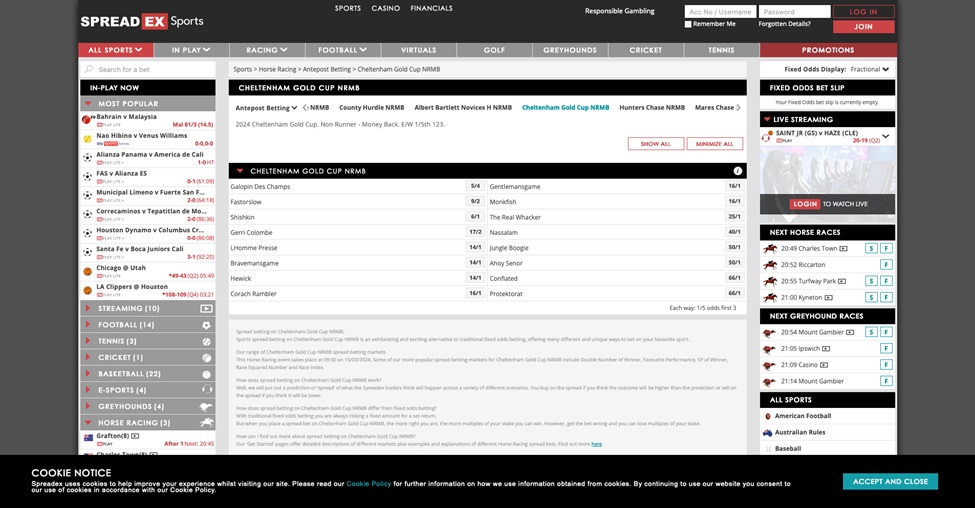This screenshot has height=508, width=975.
Task: Click the football icon in the Football (14) row
Action: 206,325
